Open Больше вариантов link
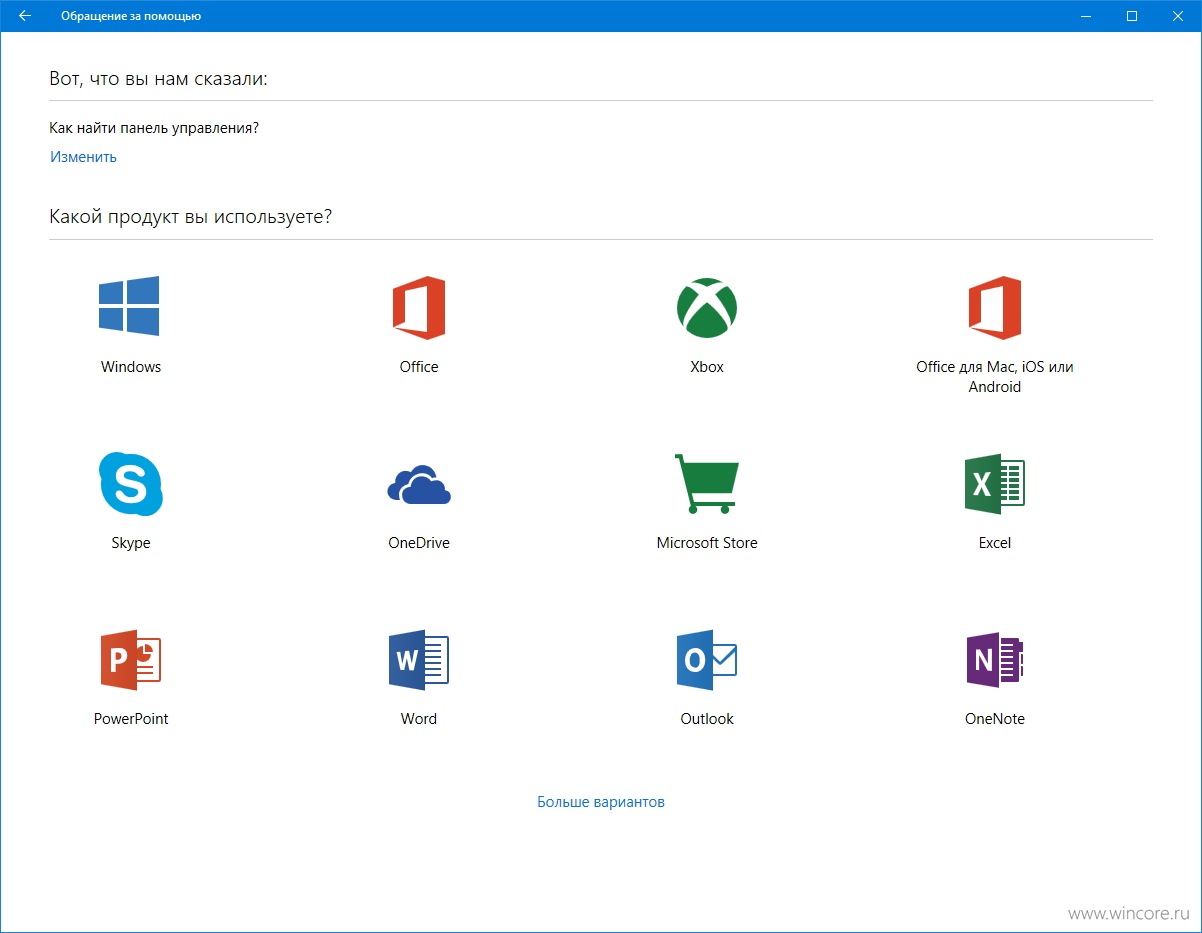The image size is (1202, 933). point(601,802)
